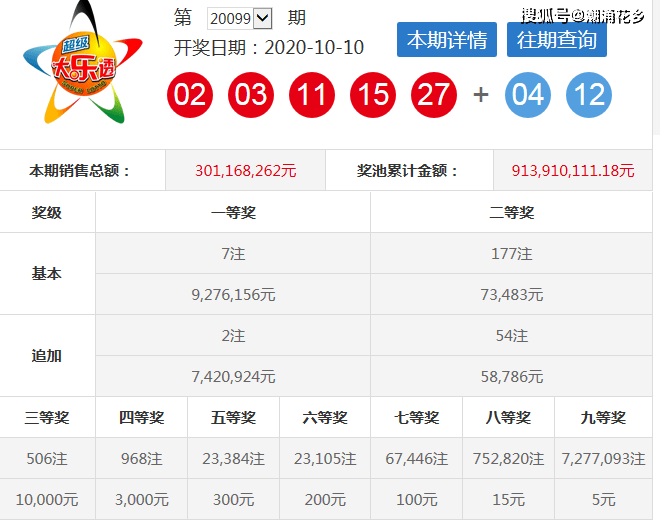Click the 2注 additional first prize count
The height and width of the screenshot is (520, 660).
pyautogui.click(x=233, y=336)
